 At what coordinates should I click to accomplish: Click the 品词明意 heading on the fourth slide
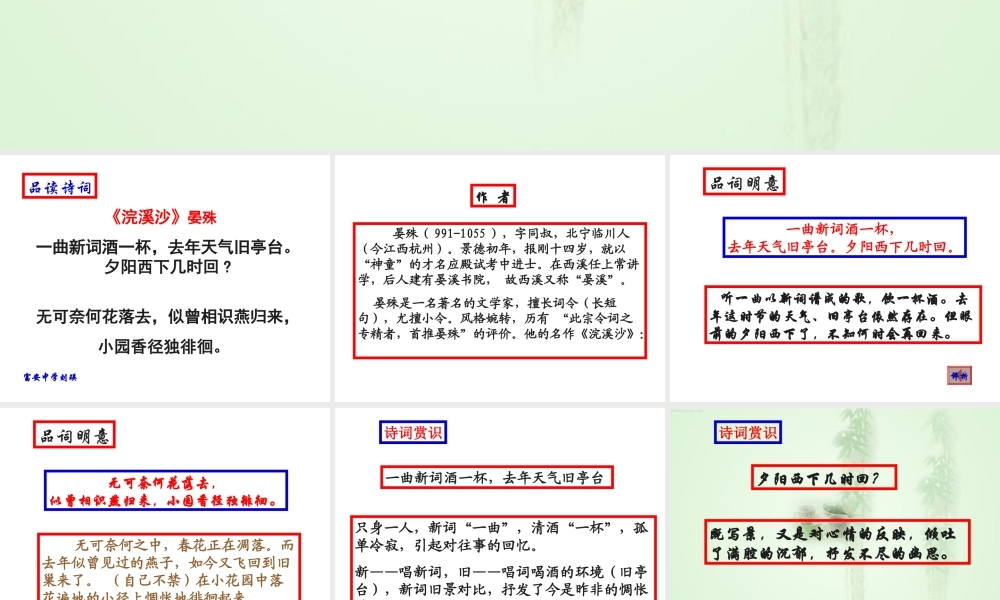[74, 435]
